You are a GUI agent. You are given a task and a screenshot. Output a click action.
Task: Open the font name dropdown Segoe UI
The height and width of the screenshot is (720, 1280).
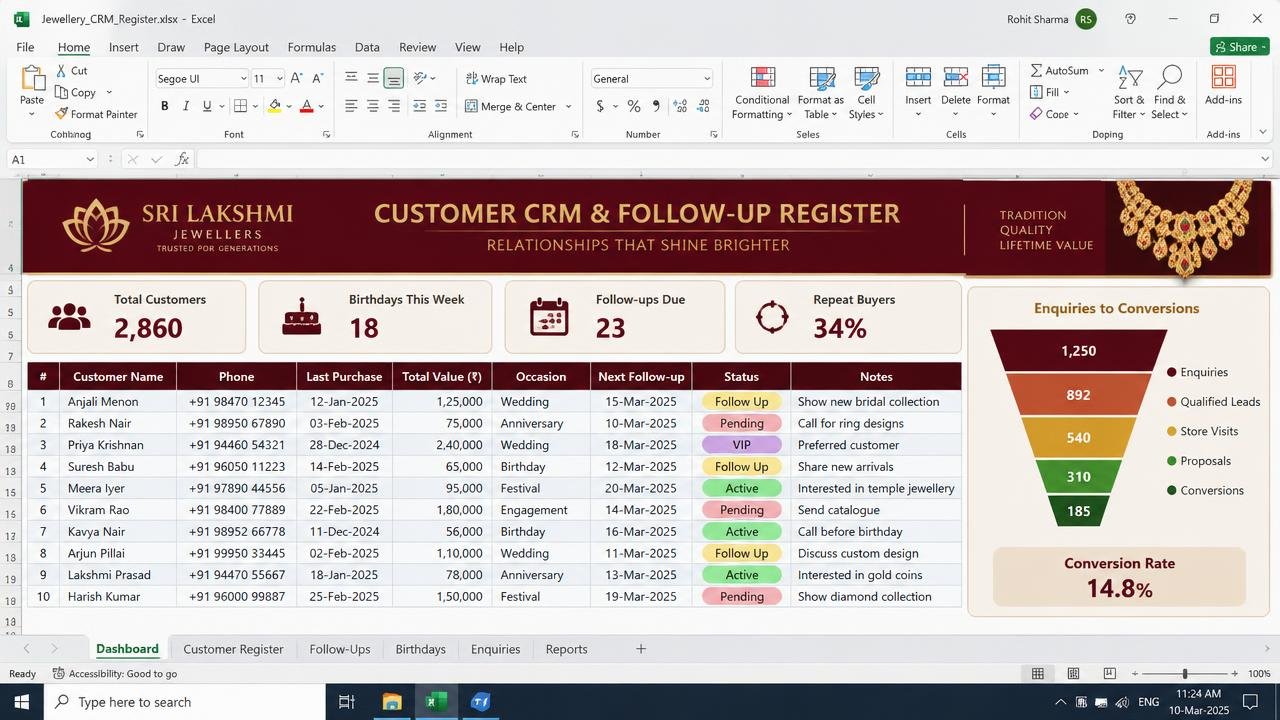click(243, 79)
